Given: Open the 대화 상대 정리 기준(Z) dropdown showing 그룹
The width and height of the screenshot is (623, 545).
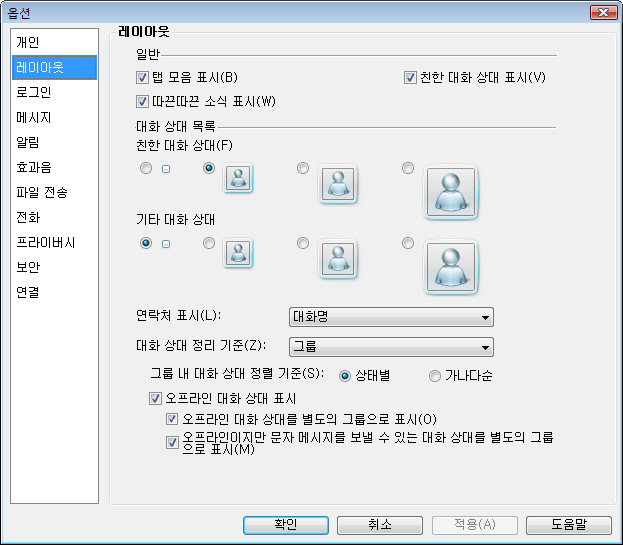Looking at the screenshot, I should pos(391,347).
